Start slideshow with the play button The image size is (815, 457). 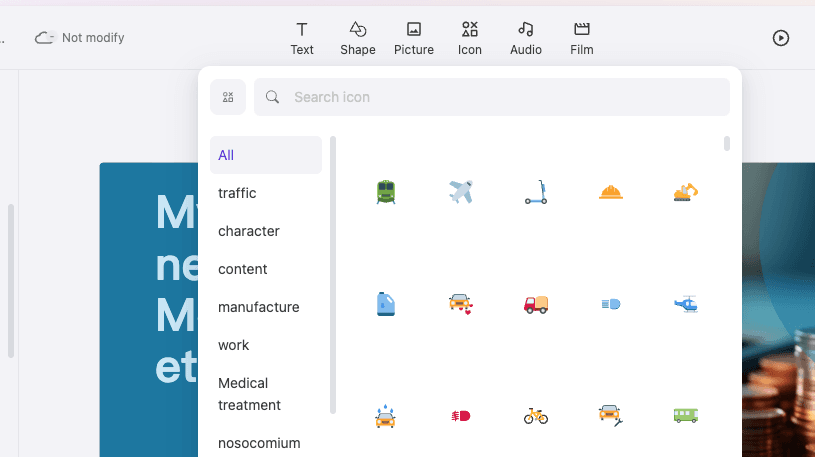781,38
